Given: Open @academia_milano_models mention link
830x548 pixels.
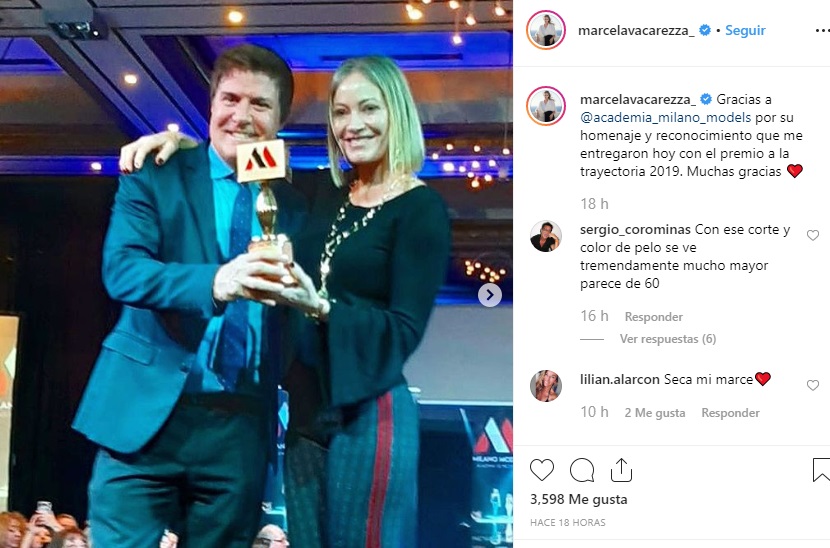Looking at the screenshot, I should (x=665, y=117).
